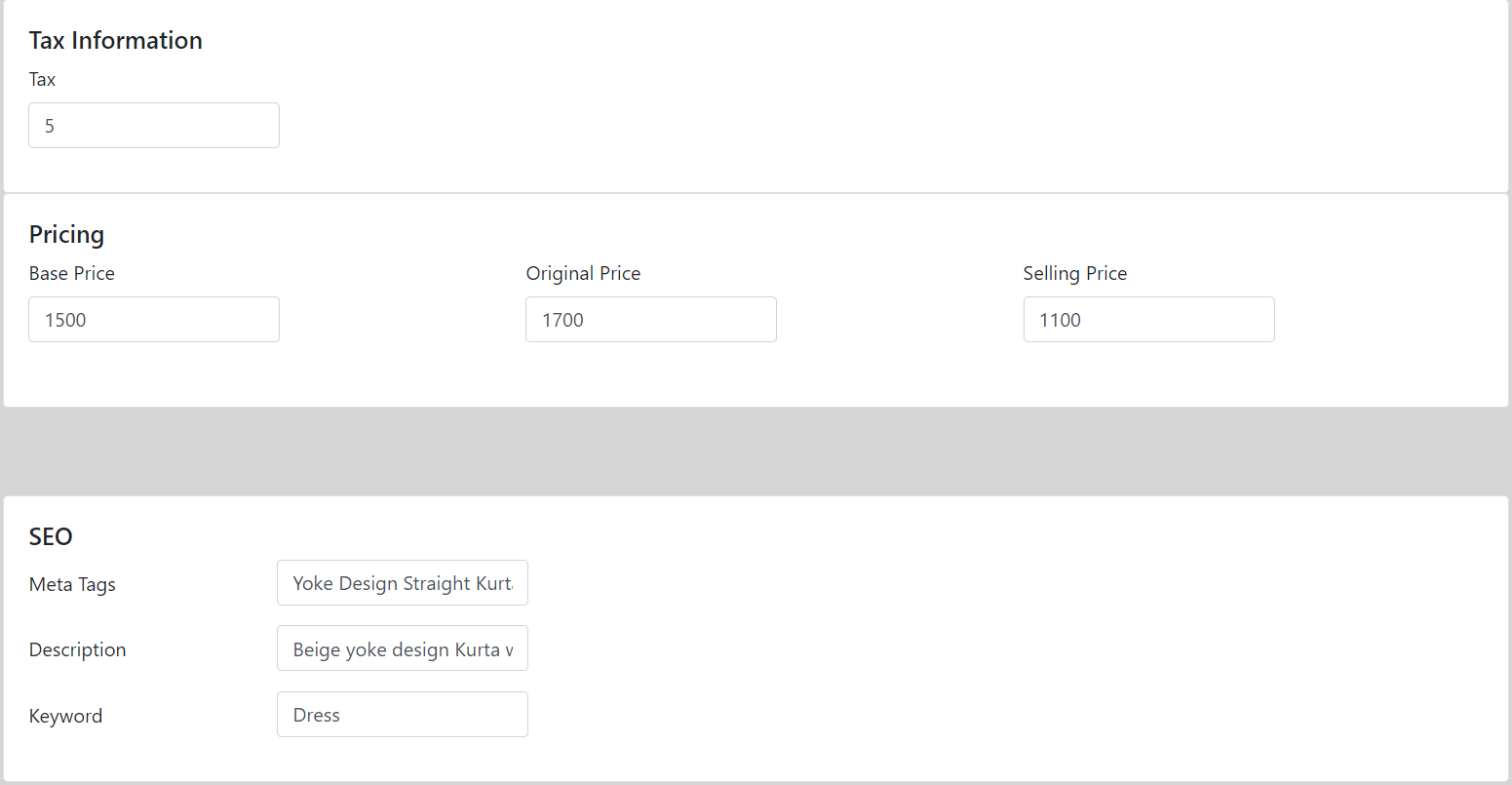Screen dimensions: 1512x785
Task: Click the SEO section heading
Action: click(x=51, y=537)
